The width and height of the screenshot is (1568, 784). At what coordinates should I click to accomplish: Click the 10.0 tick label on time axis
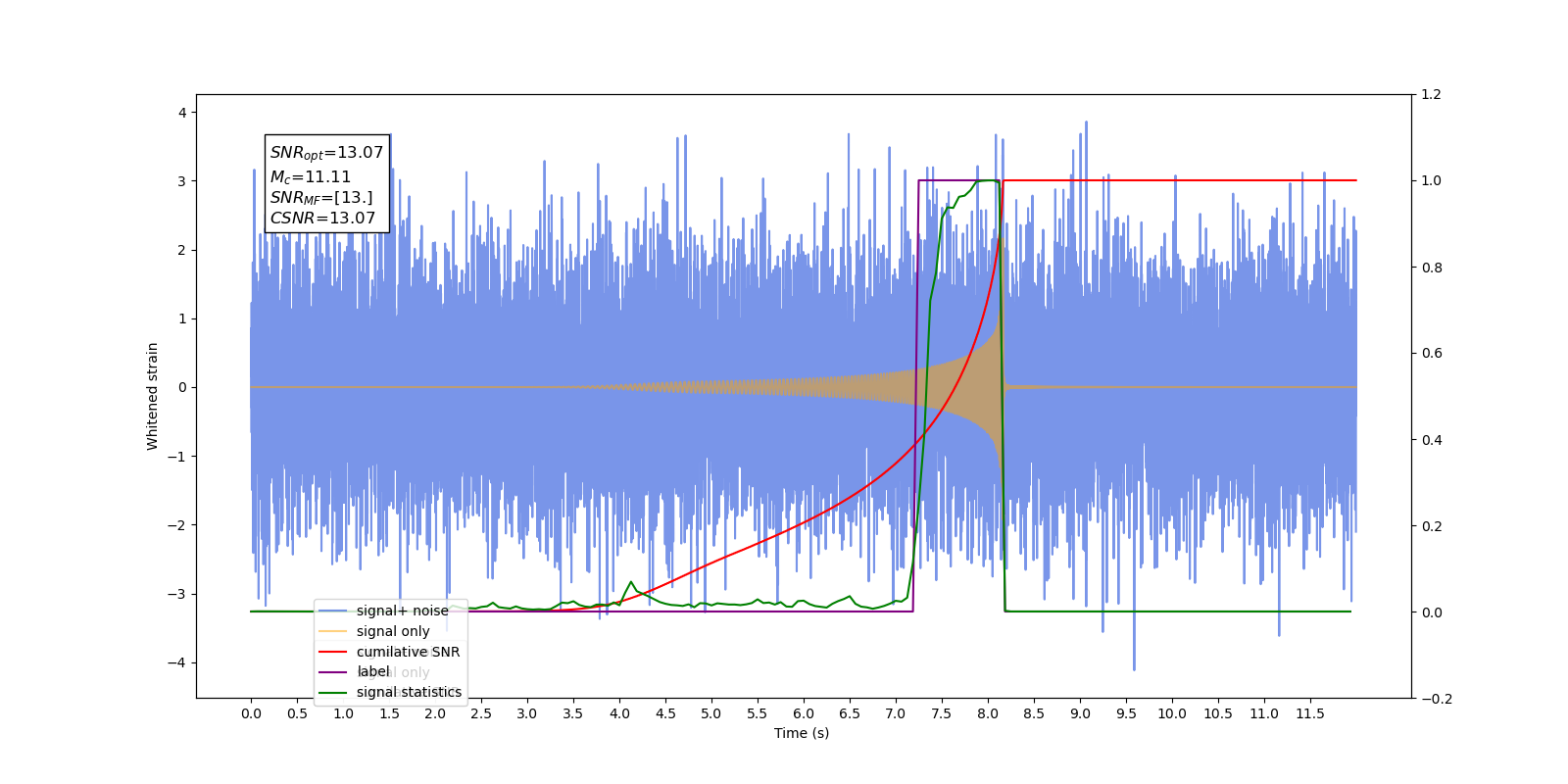click(x=1172, y=713)
